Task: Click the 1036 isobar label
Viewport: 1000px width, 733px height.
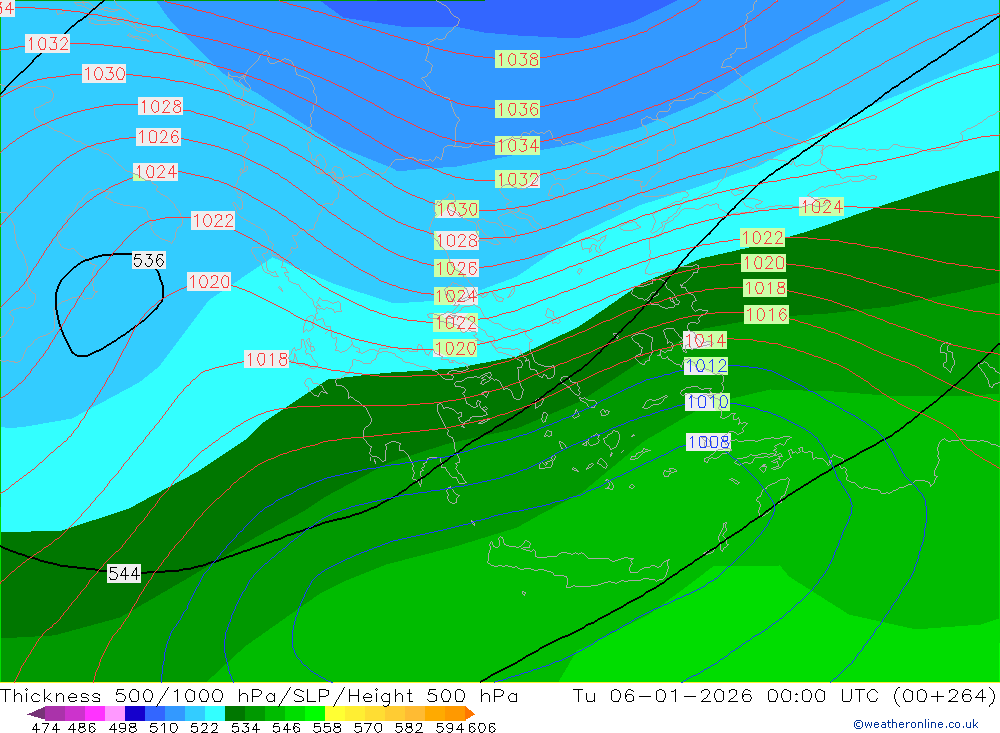Action: (517, 109)
